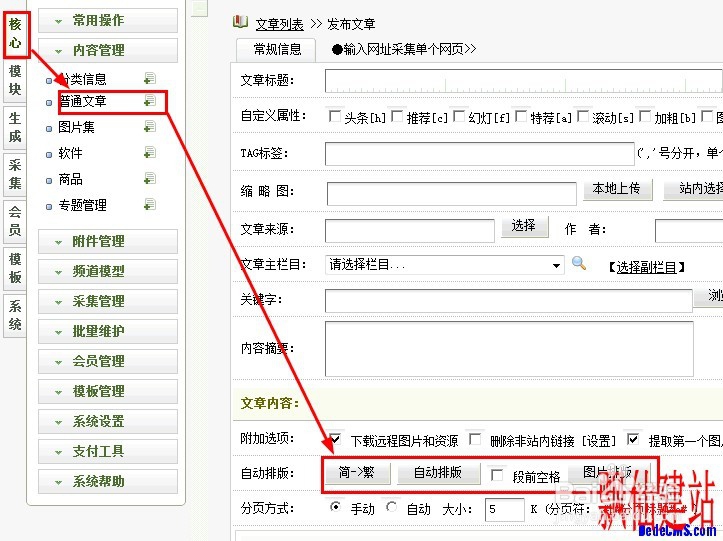Click the 大小 page size field

(504, 510)
